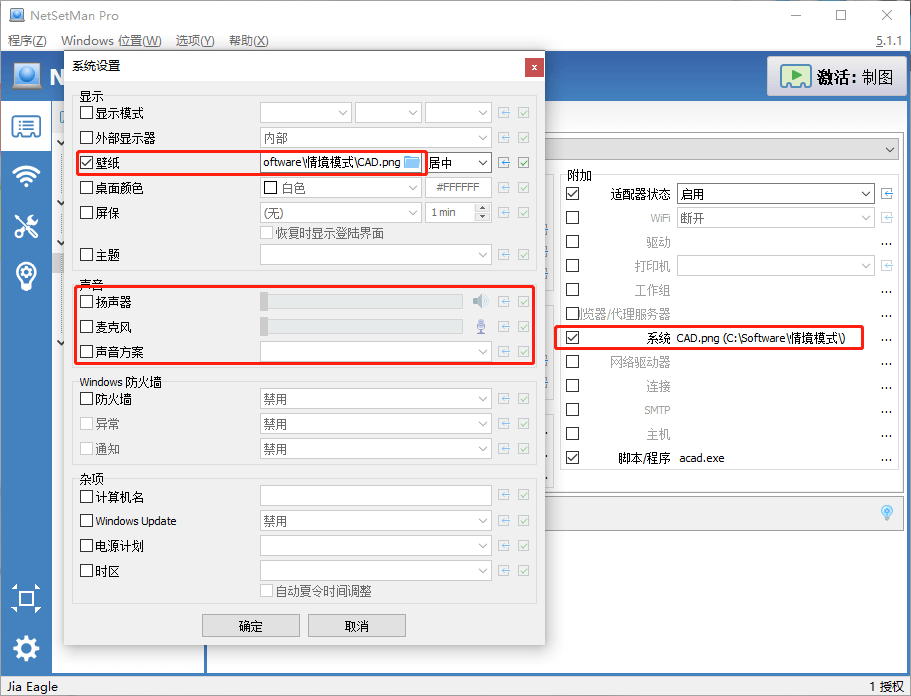
Task: Increase screensaver minutes stepper
Action: click(482, 208)
